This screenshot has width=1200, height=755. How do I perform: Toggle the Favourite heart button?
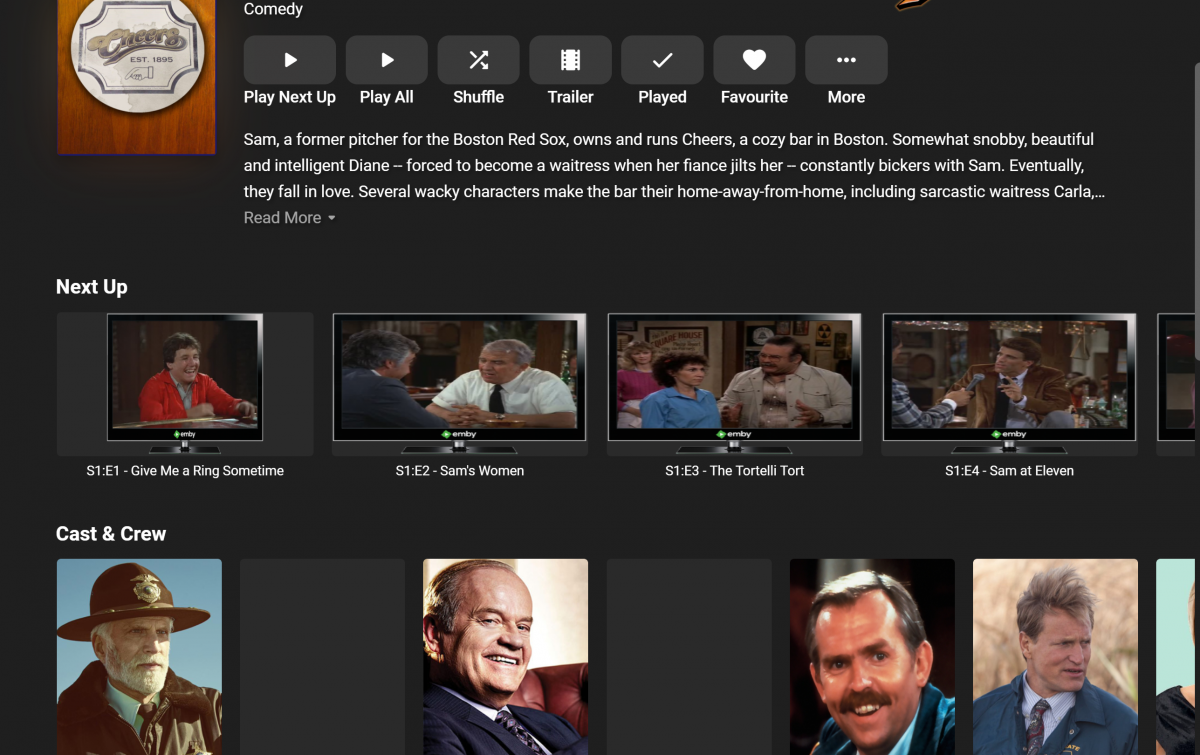755,60
